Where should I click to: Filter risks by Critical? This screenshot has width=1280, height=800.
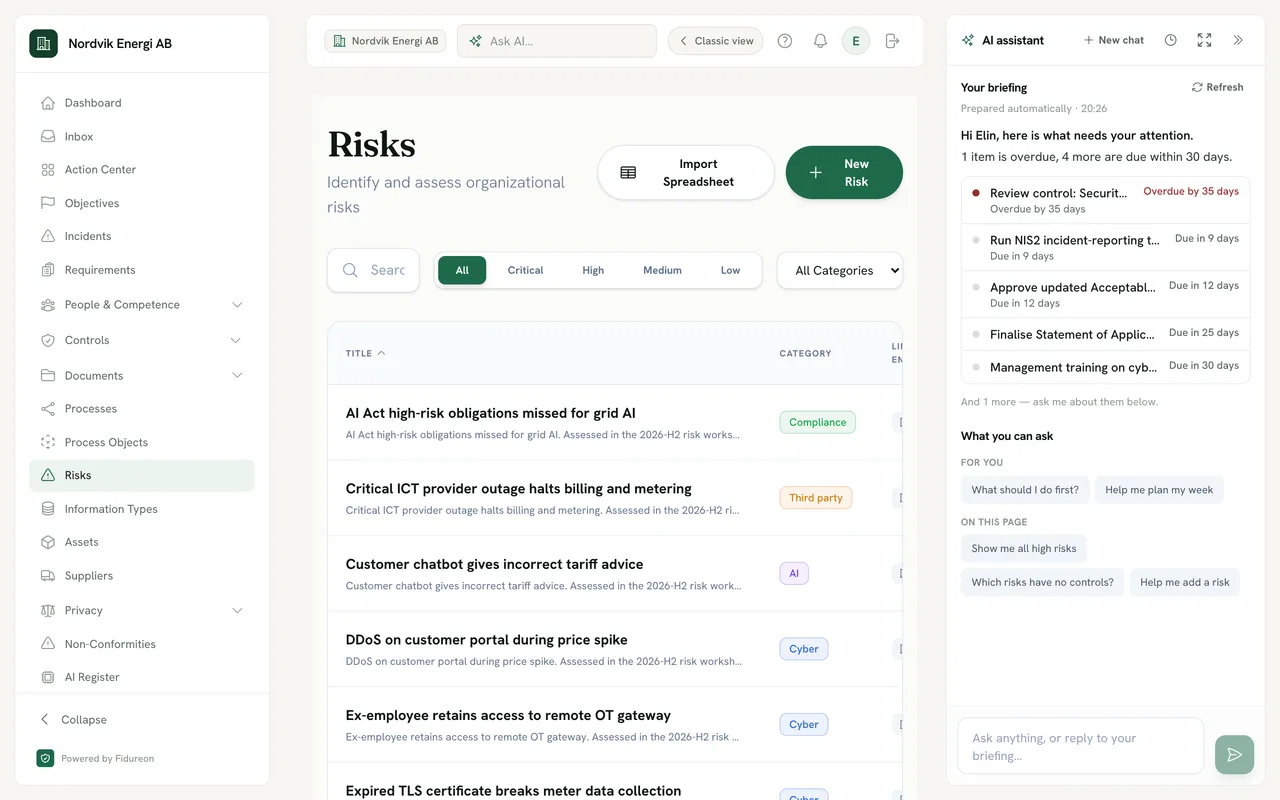point(525,270)
